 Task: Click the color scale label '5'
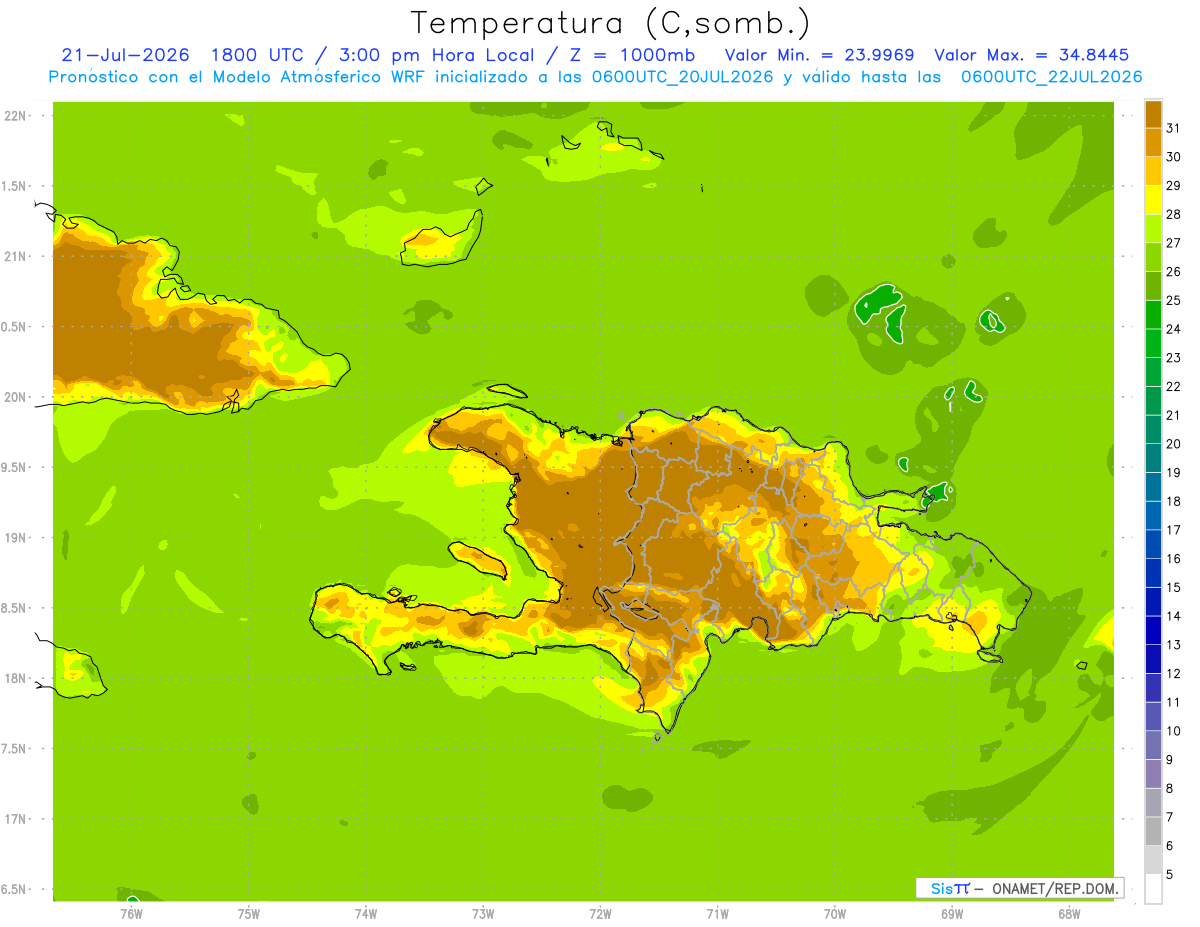pos(1170,875)
